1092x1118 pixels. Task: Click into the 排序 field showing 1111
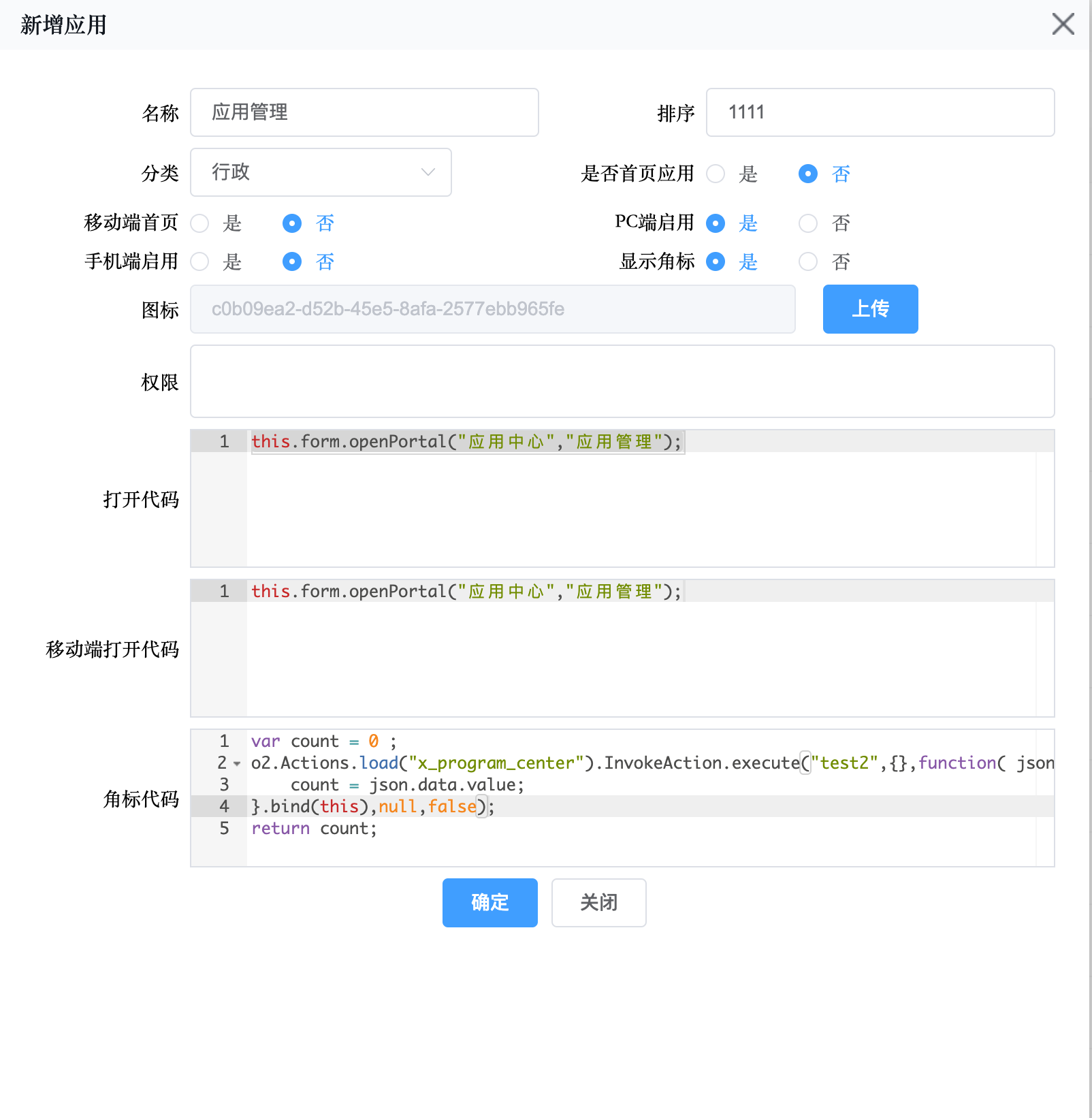tap(880, 112)
